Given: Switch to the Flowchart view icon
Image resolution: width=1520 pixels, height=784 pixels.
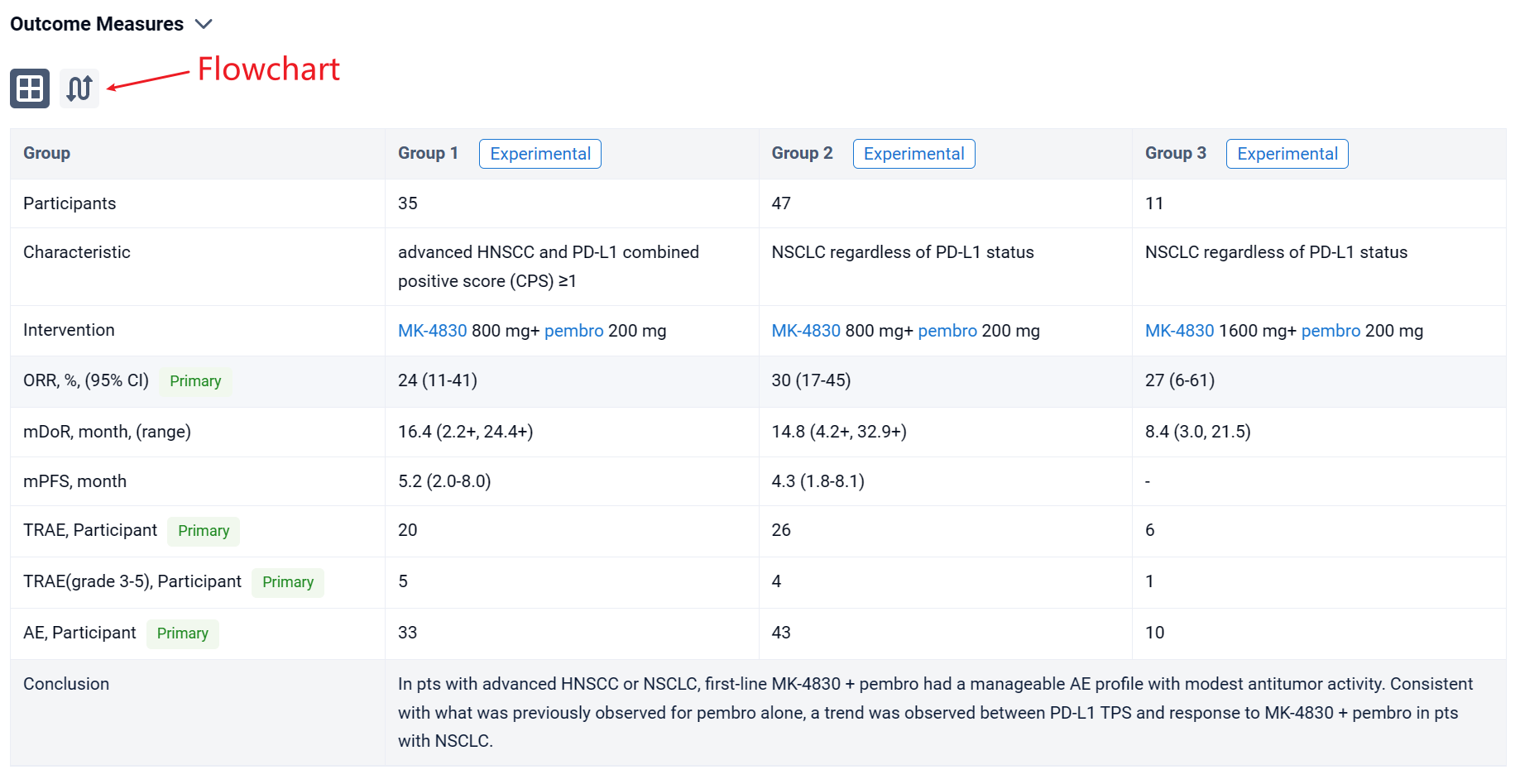Looking at the screenshot, I should 79,88.
